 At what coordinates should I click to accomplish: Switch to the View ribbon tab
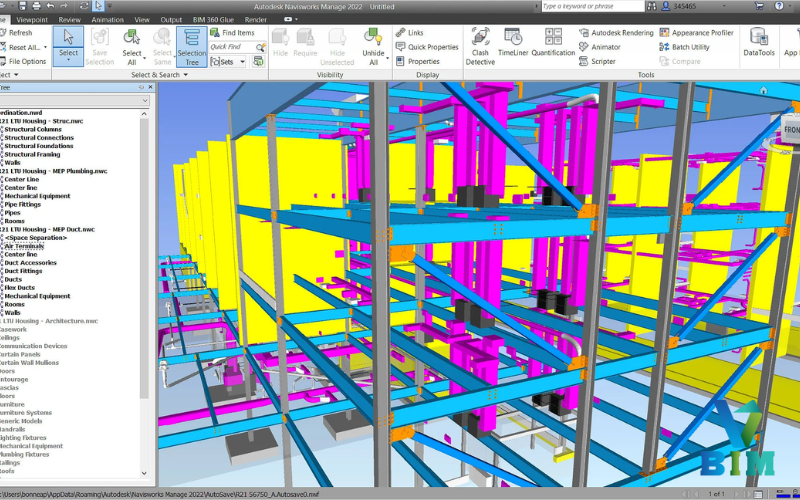click(x=142, y=19)
